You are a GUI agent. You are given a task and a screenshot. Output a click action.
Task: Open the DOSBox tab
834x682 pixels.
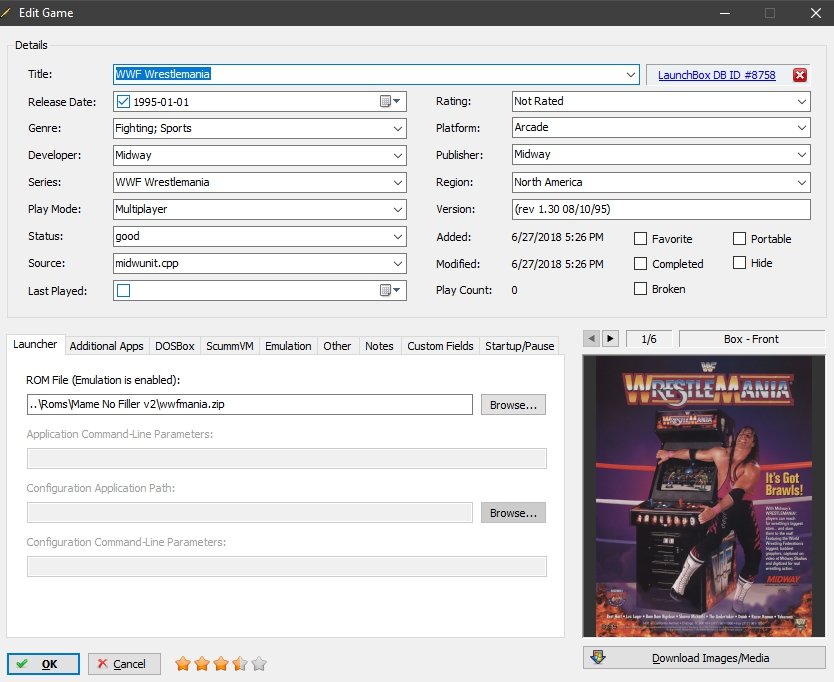click(x=174, y=346)
